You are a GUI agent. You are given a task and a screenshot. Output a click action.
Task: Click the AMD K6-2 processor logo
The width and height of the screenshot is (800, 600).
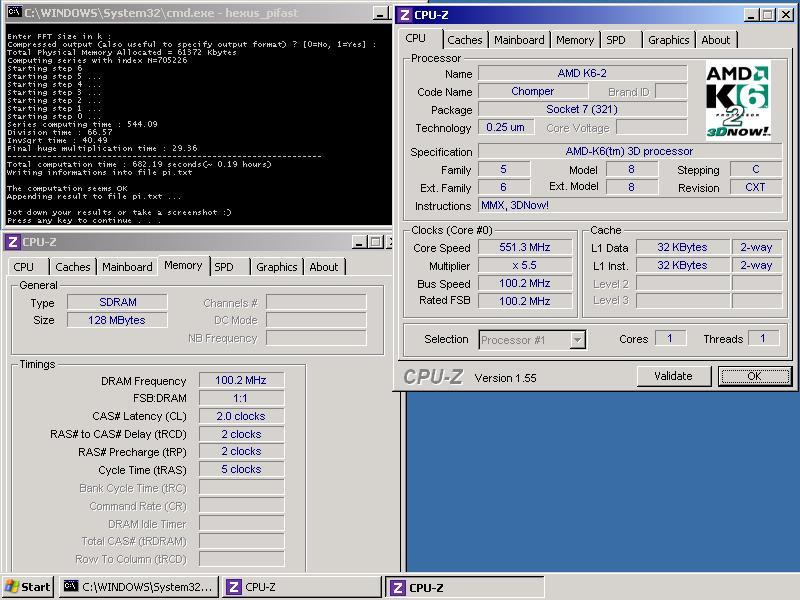738,101
